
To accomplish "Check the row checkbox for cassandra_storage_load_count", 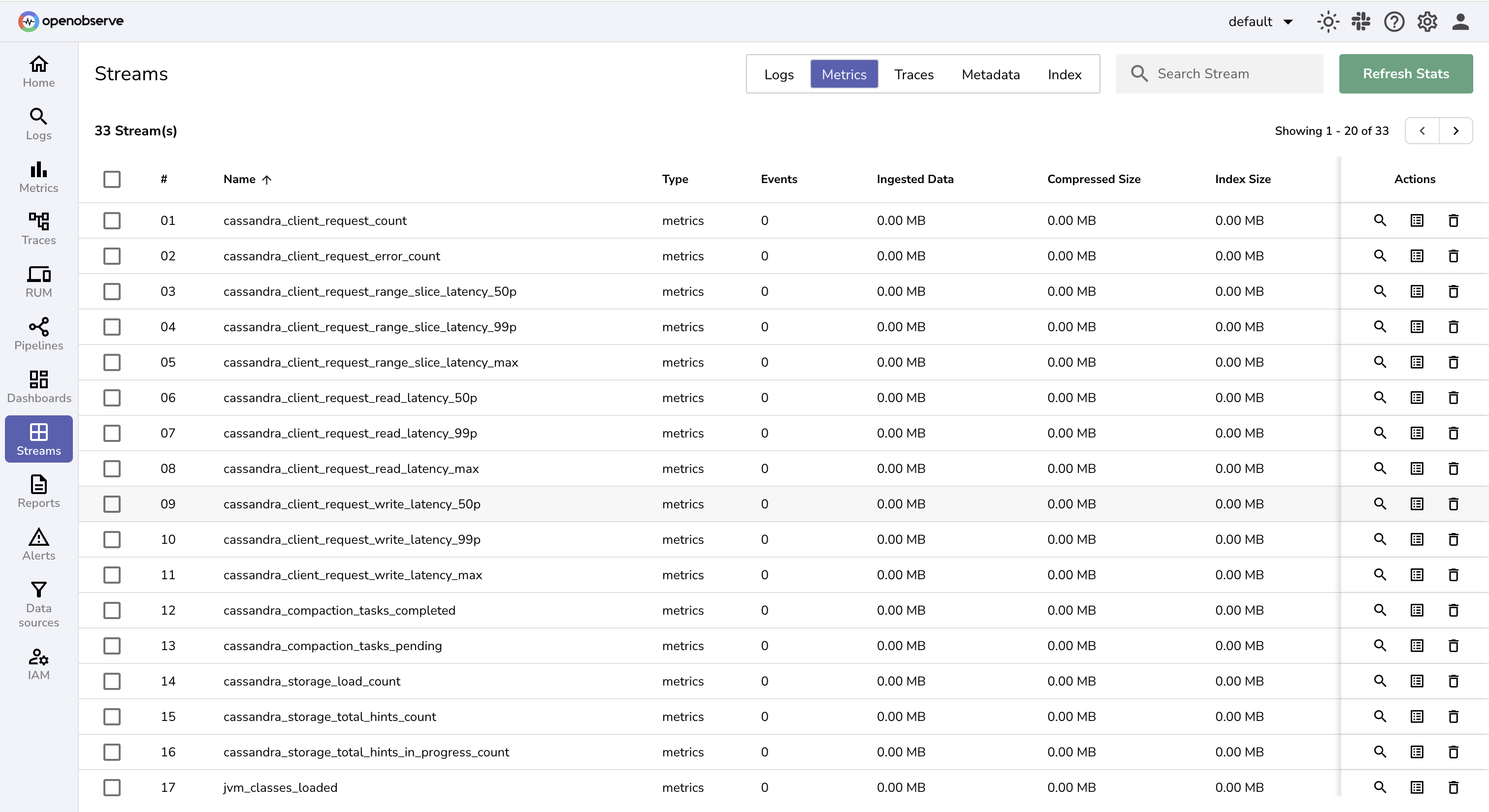I will click(x=112, y=682).
